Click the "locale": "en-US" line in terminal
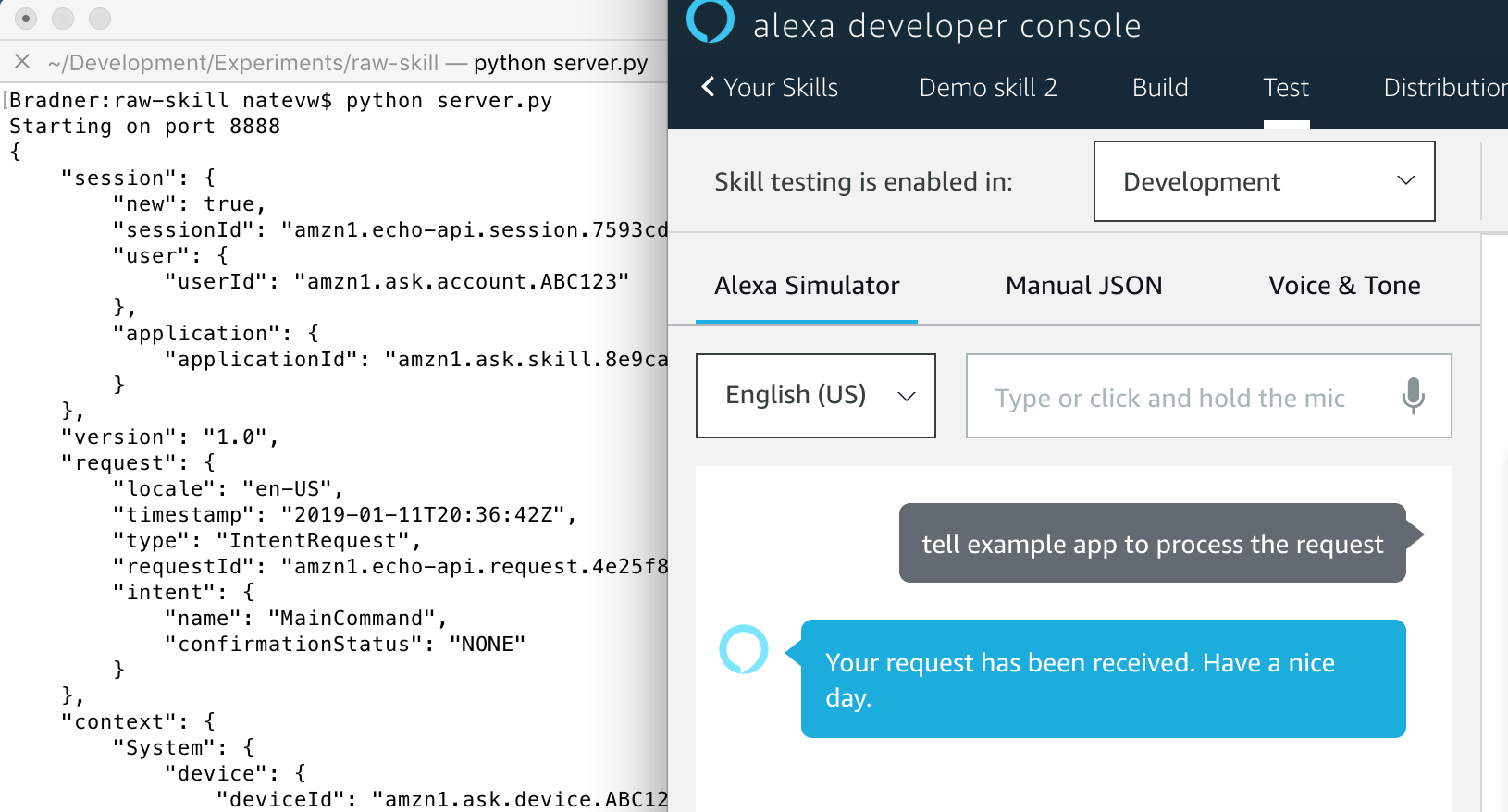The width and height of the screenshot is (1508, 812). [x=229, y=489]
